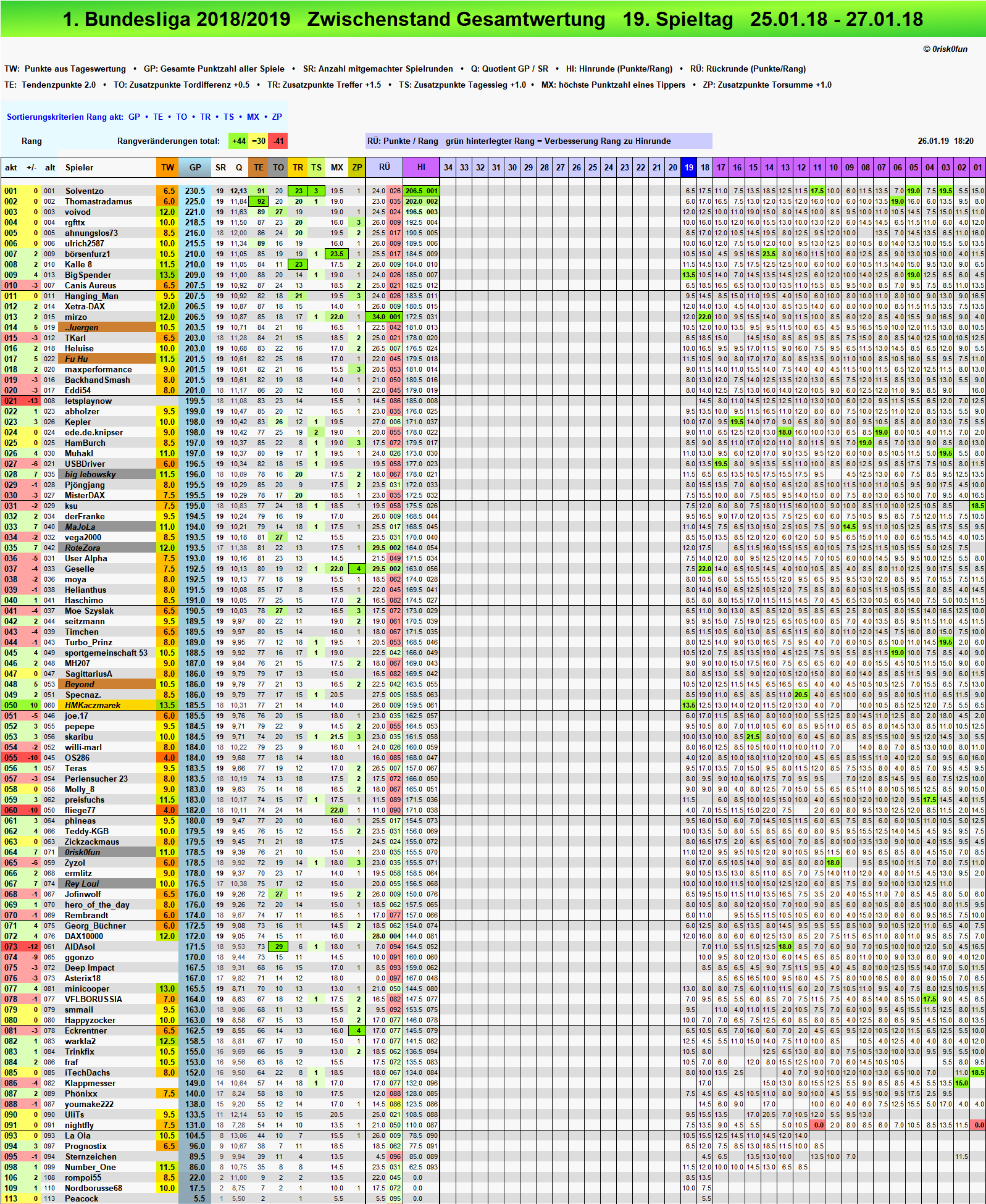986x1204 pixels.
Task: Click player name Kepler
Action: click(78, 422)
